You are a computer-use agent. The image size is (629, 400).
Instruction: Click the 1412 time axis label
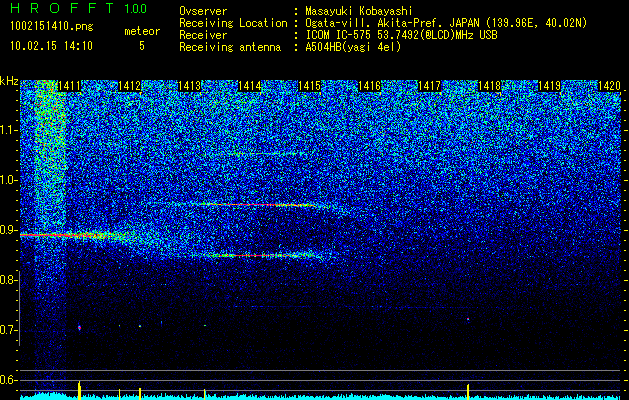click(x=130, y=86)
